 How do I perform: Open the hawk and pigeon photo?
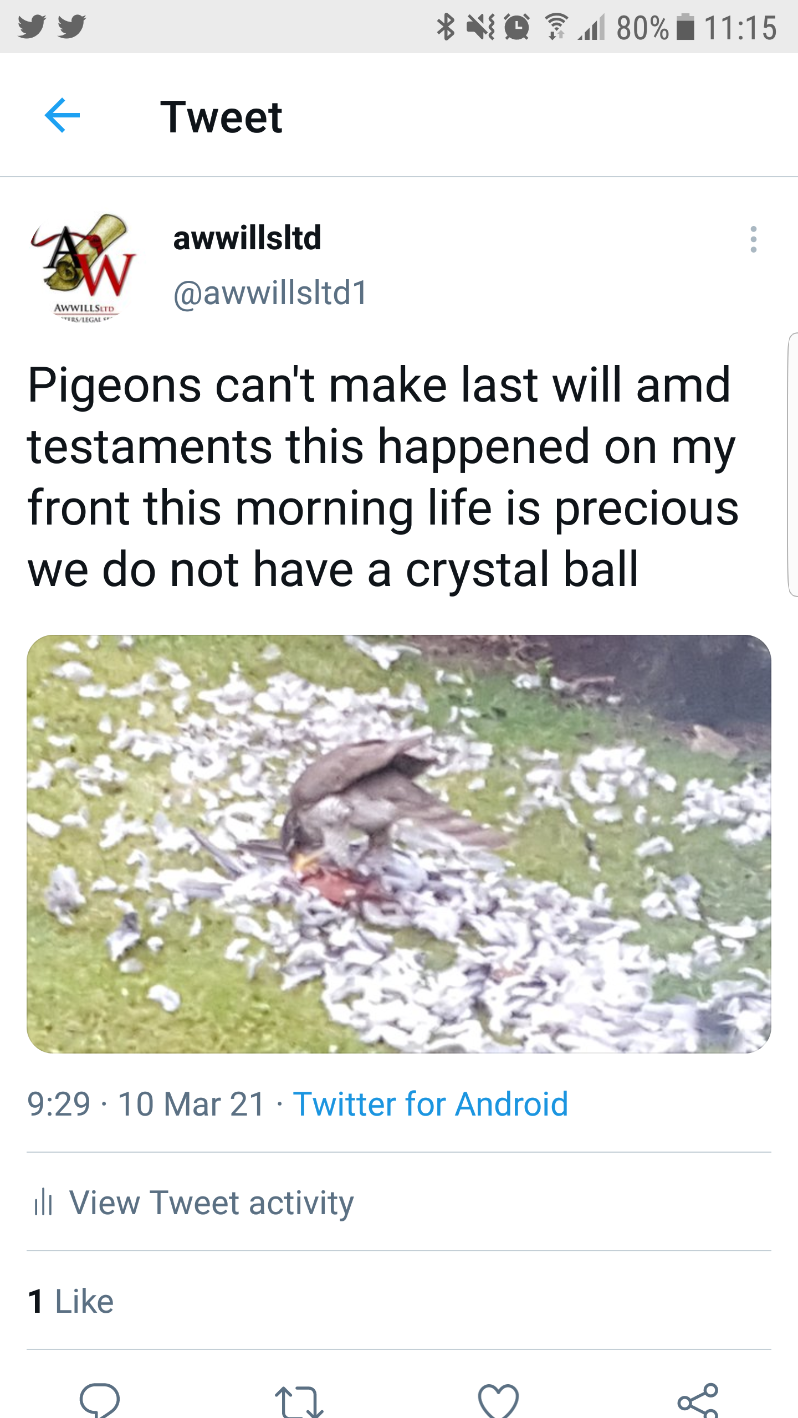(x=399, y=844)
